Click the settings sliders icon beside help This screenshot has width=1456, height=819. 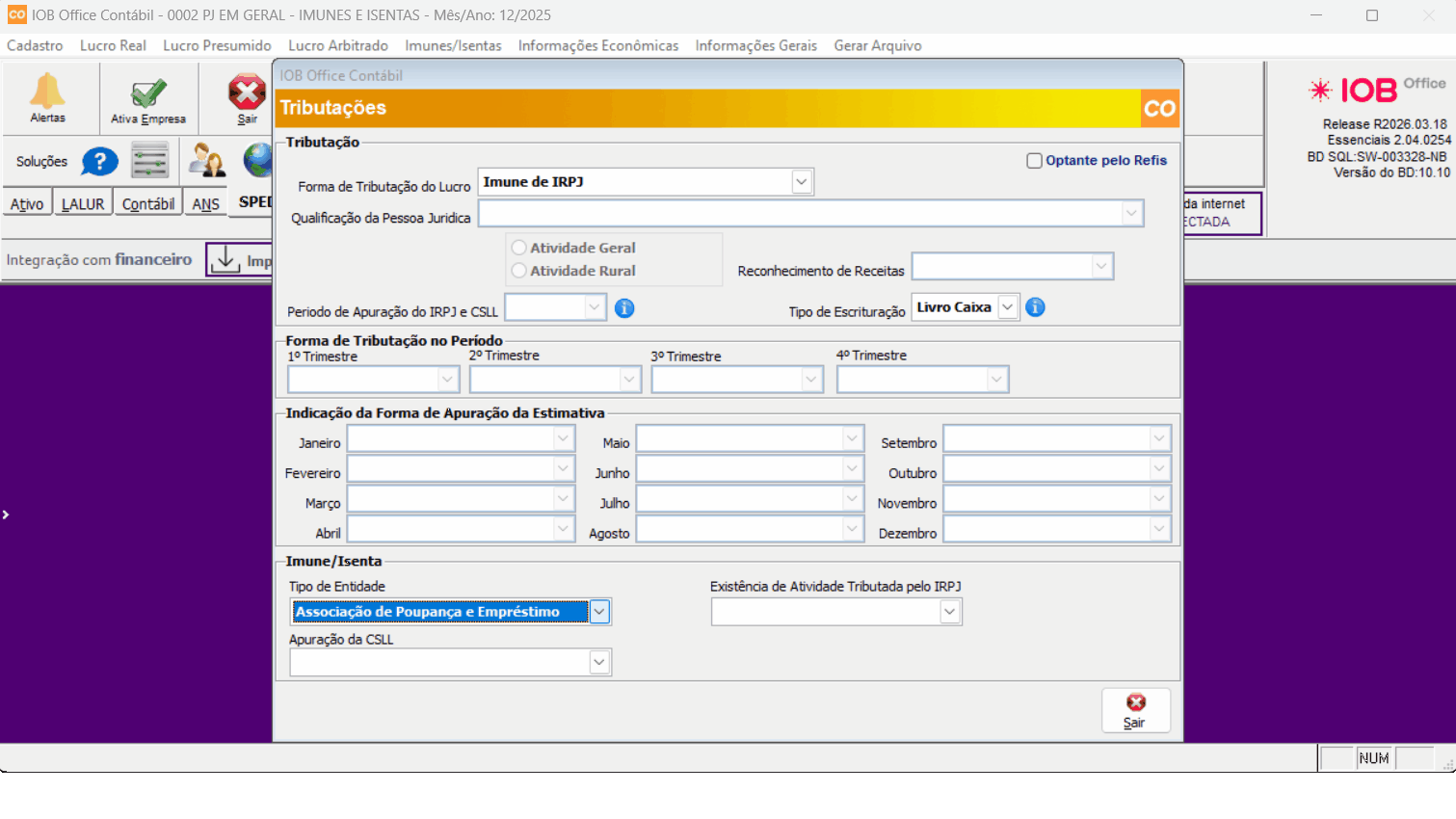(150, 161)
